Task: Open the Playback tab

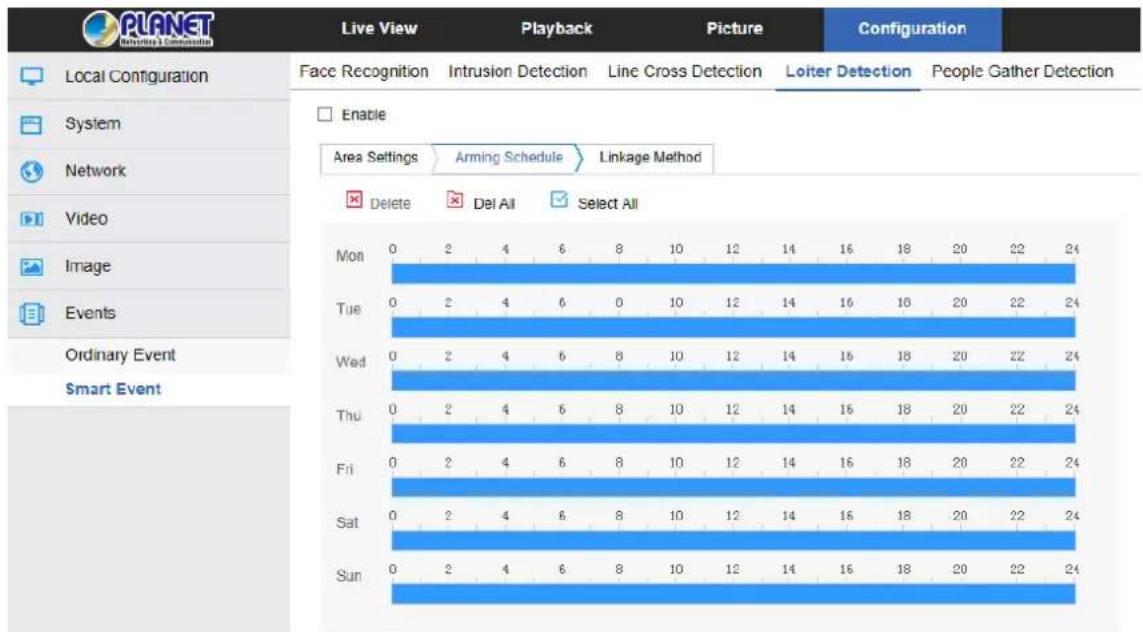Action: click(x=556, y=29)
